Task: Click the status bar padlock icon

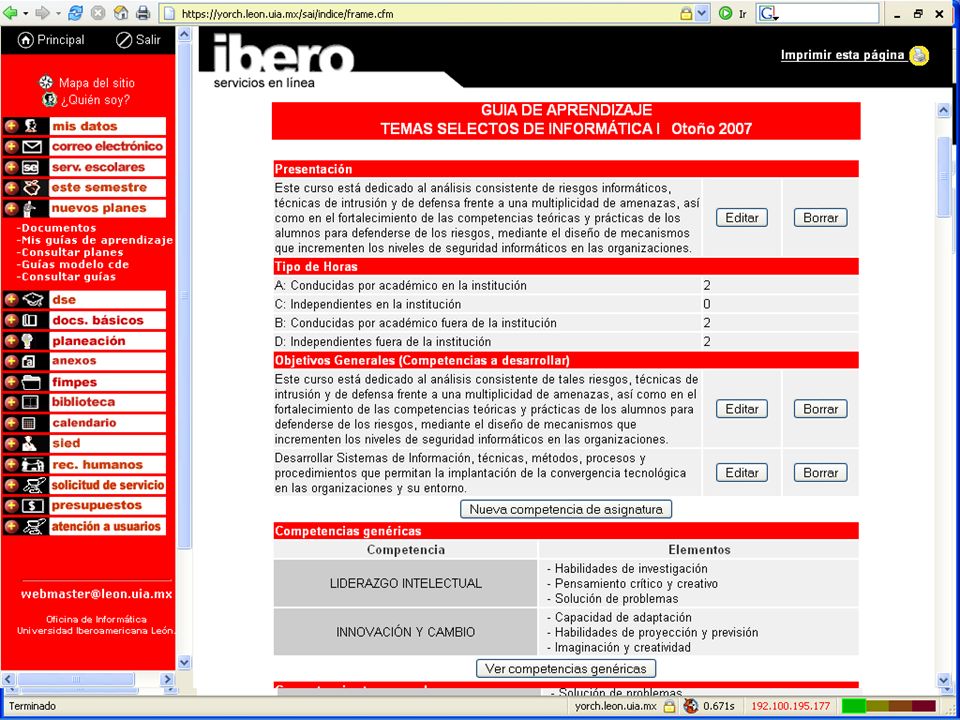Action: tap(670, 706)
